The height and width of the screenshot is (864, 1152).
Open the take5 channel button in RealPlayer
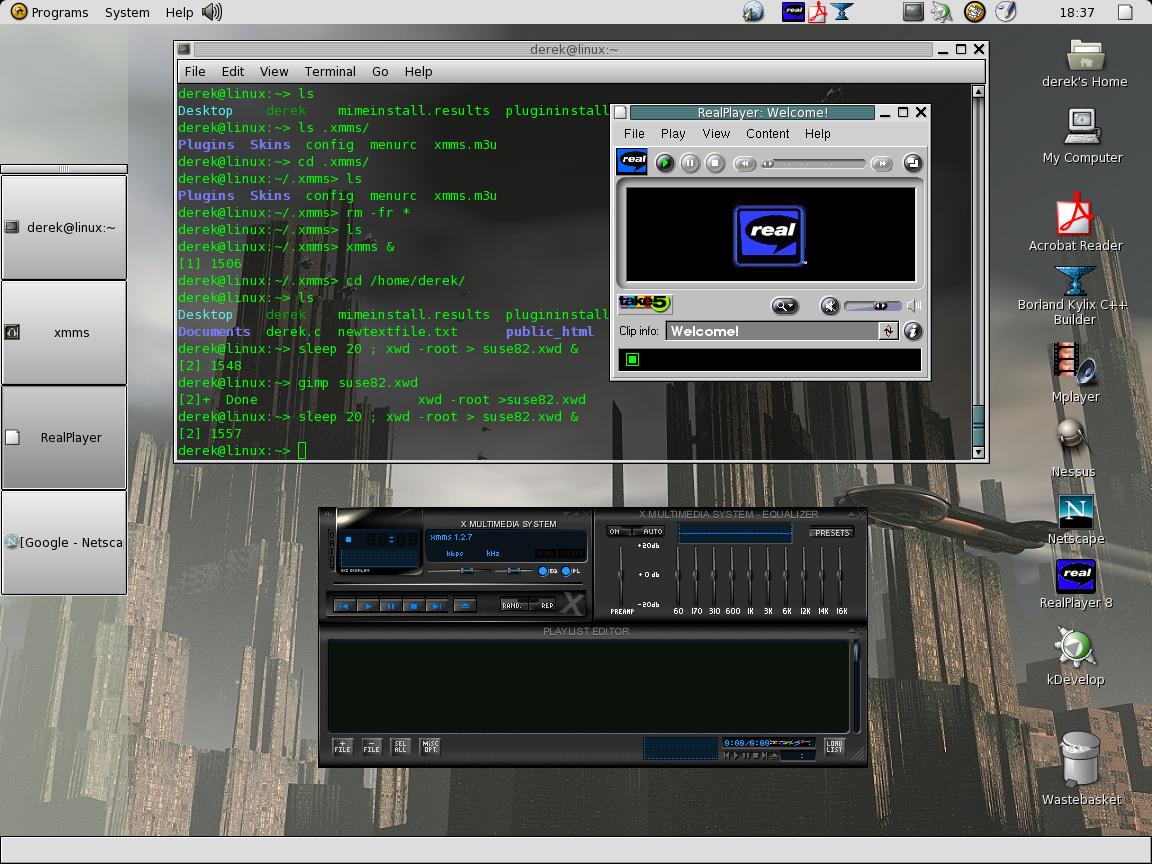[644, 303]
